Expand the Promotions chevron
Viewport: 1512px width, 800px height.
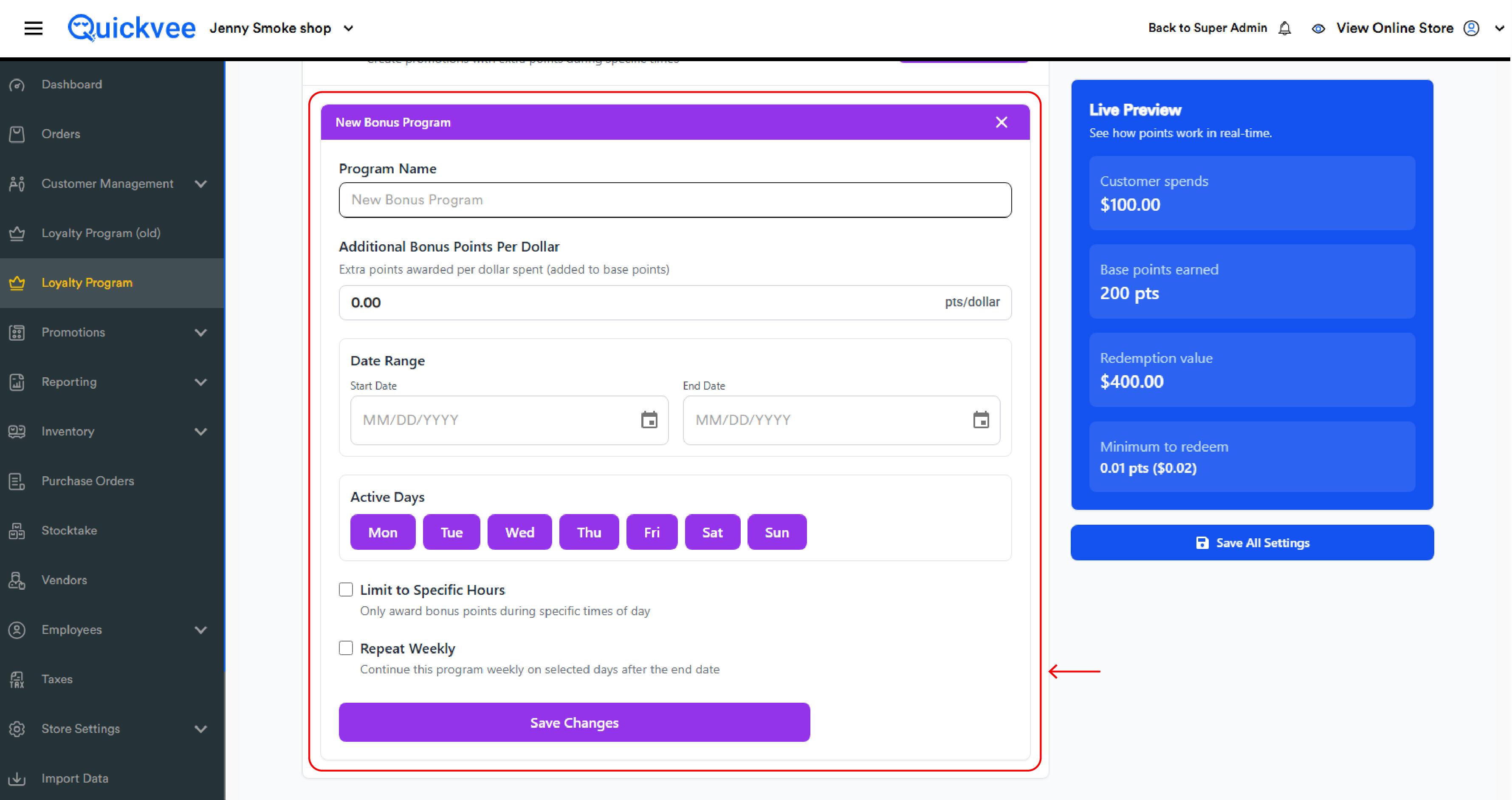click(201, 332)
